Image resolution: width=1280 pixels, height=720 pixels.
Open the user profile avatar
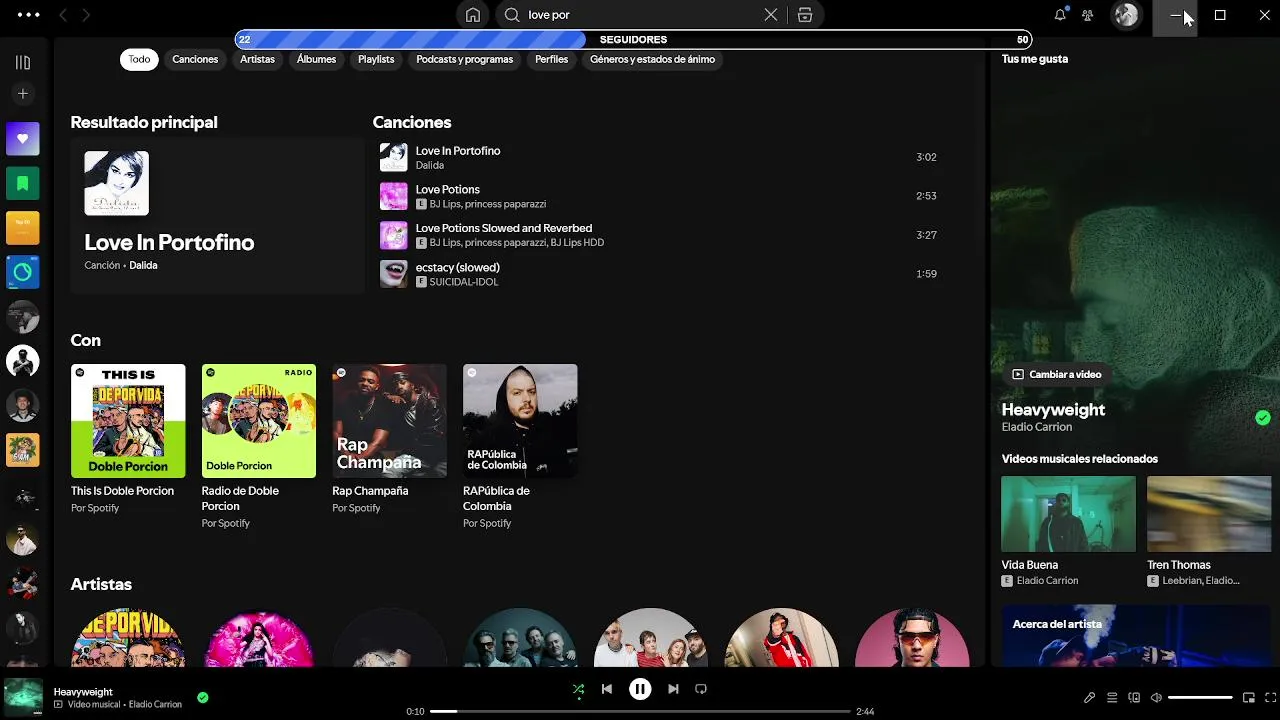pyautogui.click(x=1127, y=15)
